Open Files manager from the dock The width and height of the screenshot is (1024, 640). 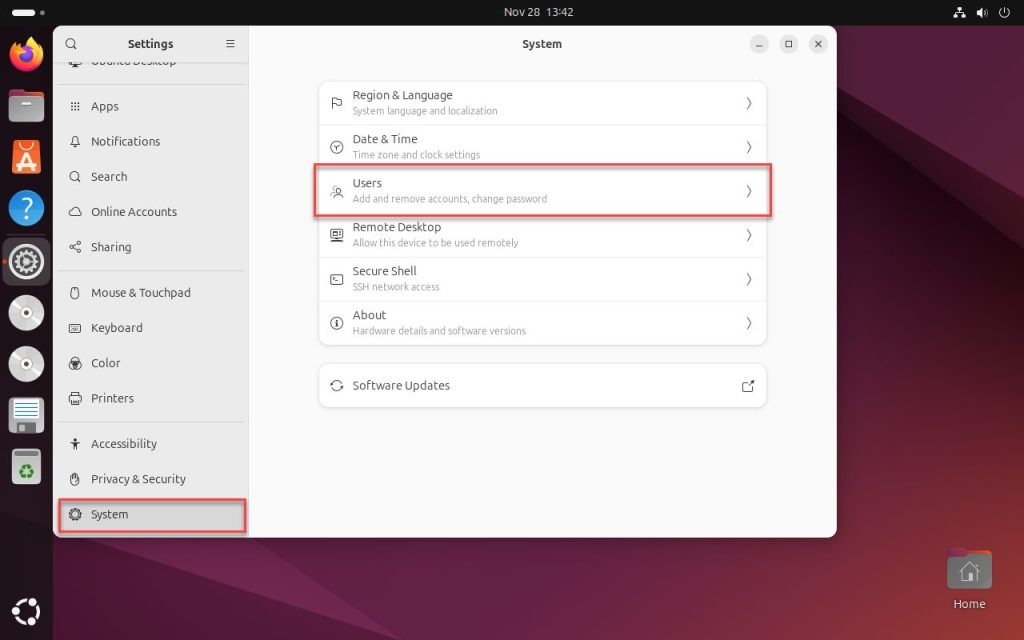click(x=26, y=106)
